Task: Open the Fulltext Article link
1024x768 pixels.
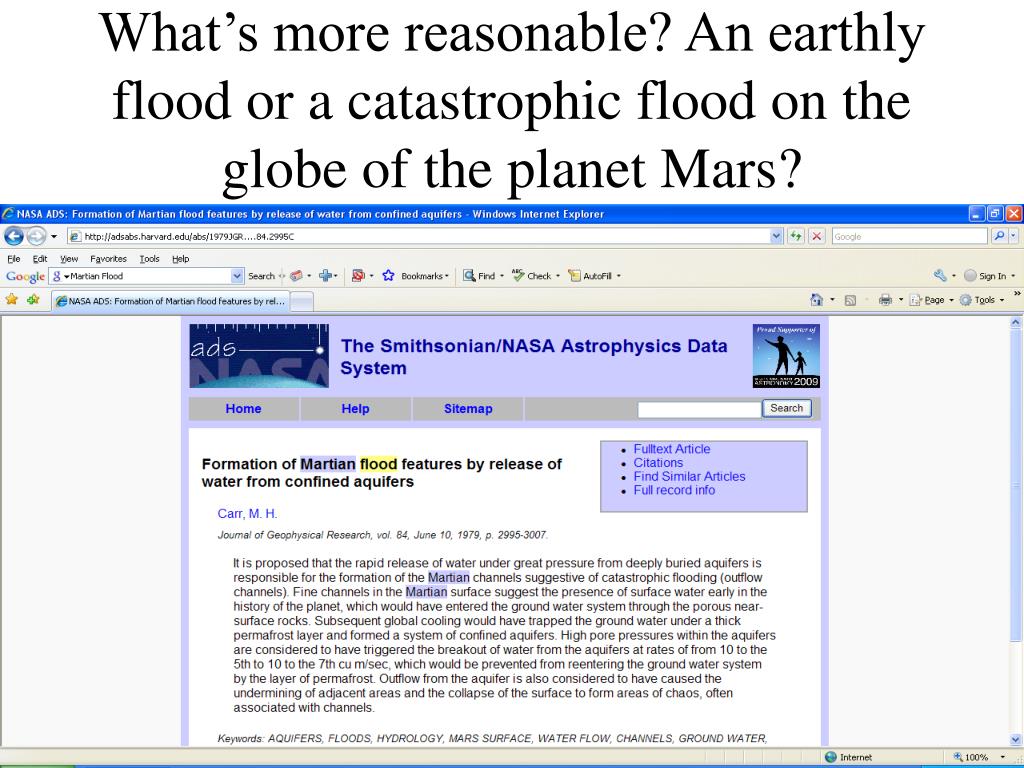Action: [x=671, y=449]
